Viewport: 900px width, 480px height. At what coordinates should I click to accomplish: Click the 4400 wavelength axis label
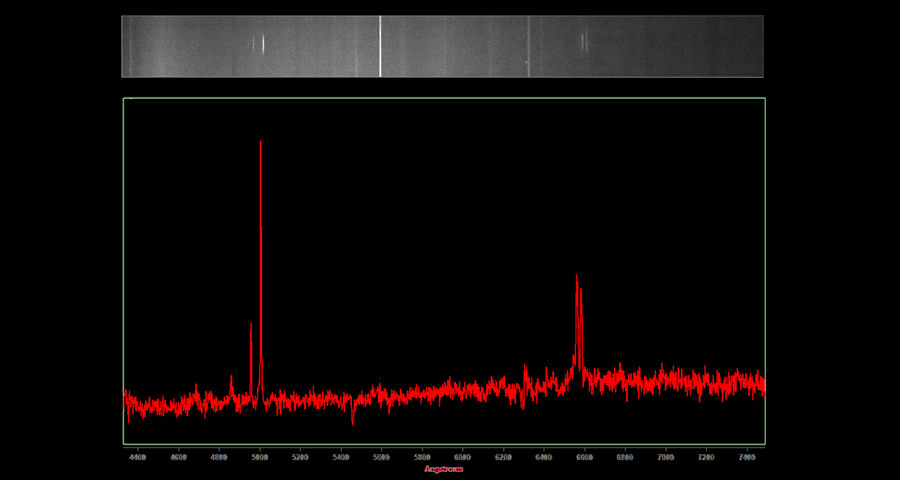coord(138,457)
